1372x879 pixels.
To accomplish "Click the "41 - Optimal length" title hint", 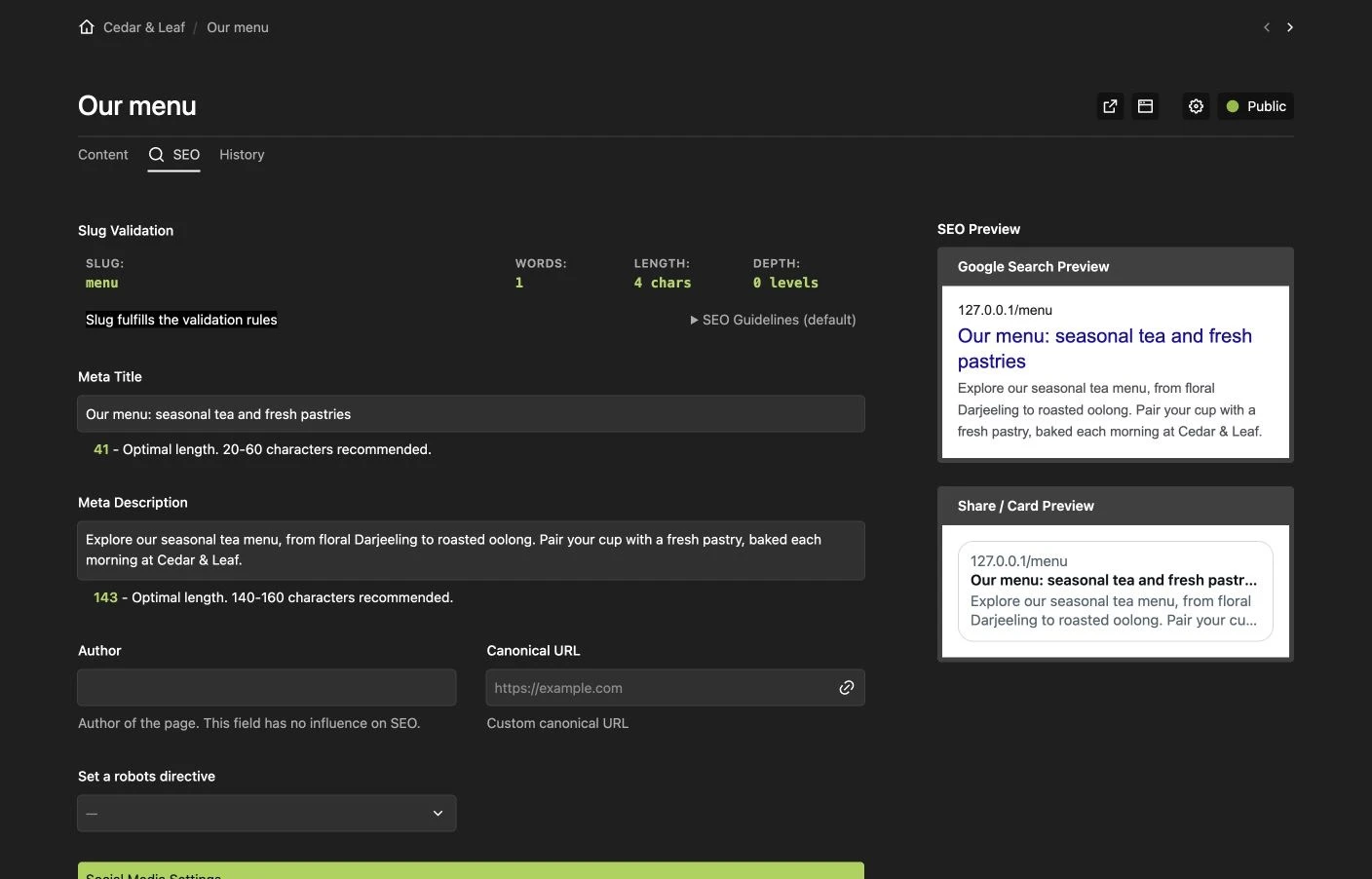I will (262, 449).
